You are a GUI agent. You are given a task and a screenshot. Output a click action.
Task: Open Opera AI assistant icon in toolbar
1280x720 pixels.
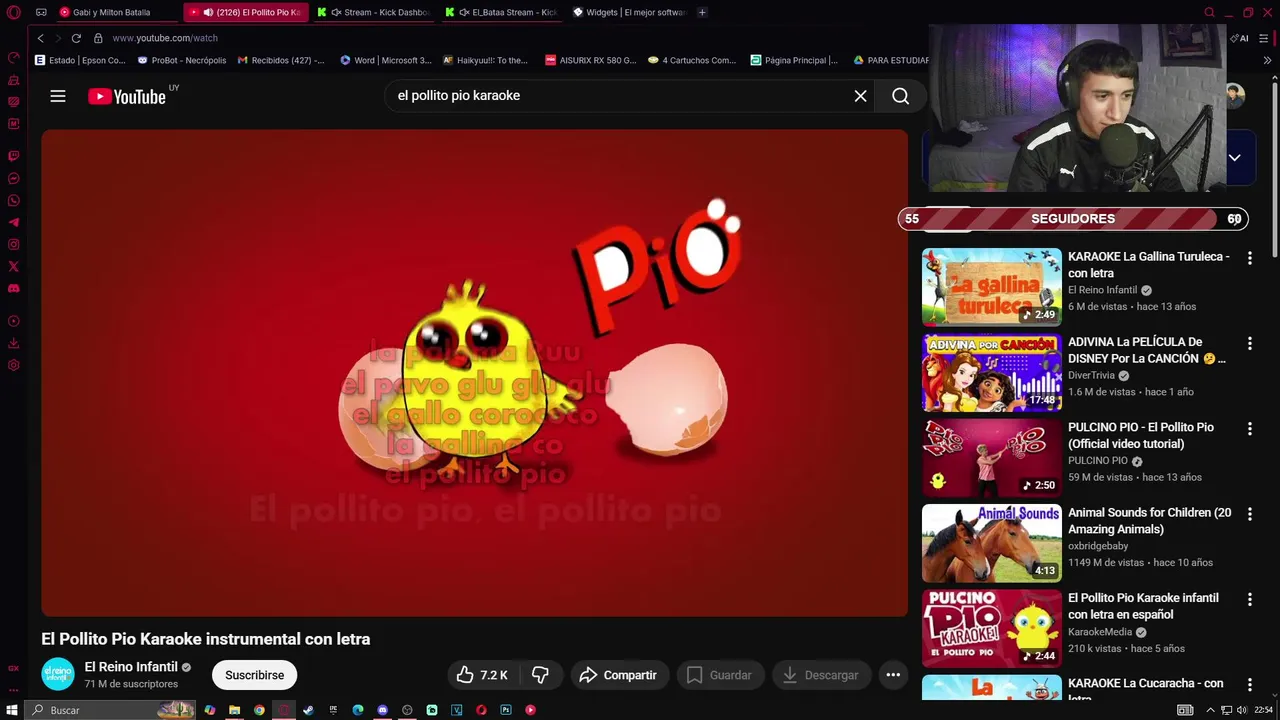[1239, 38]
